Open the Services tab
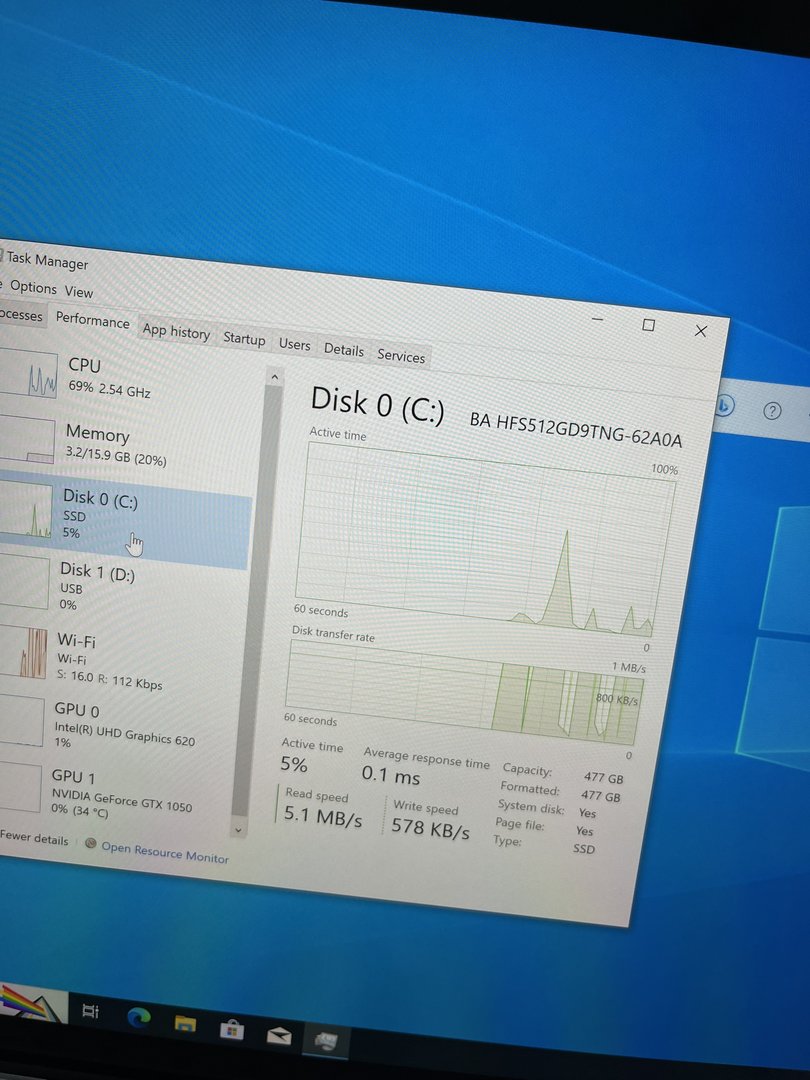This screenshot has height=1080, width=810. pos(401,356)
